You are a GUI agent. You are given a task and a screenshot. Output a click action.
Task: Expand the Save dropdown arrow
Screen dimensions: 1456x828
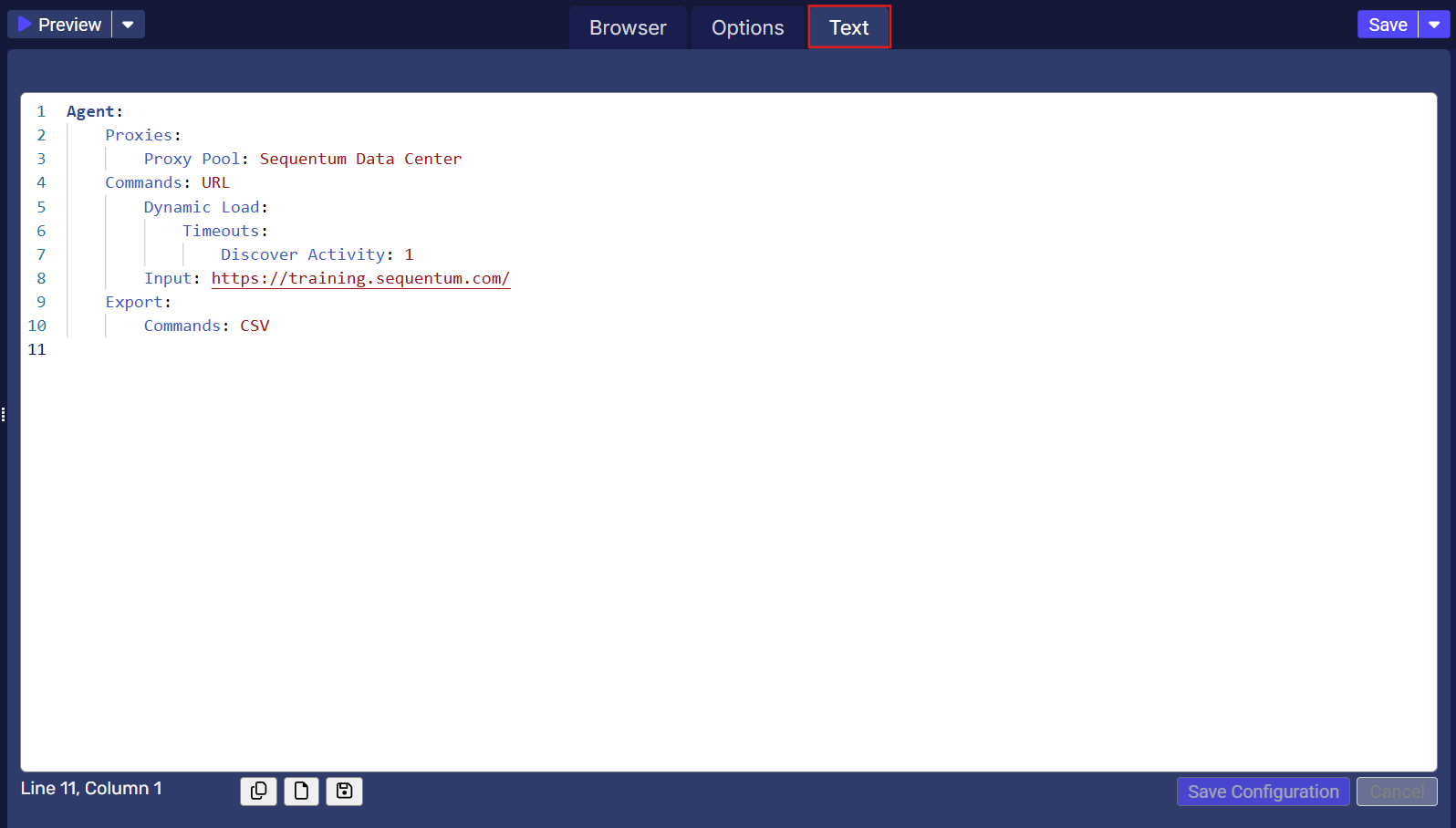pos(1434,25)
